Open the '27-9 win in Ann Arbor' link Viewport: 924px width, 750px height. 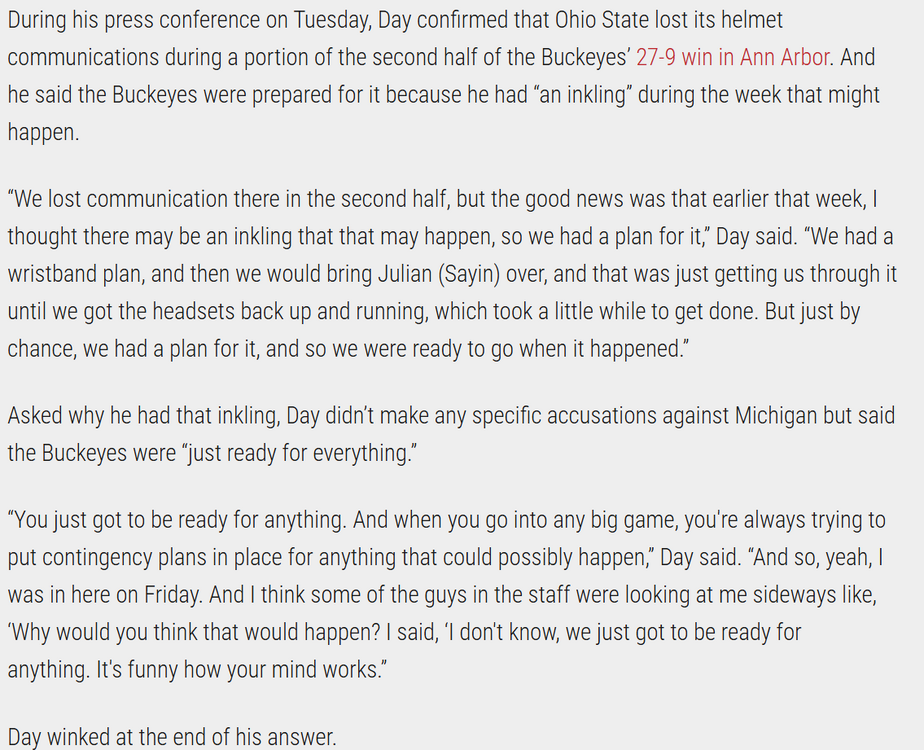[x=733, y=57]
